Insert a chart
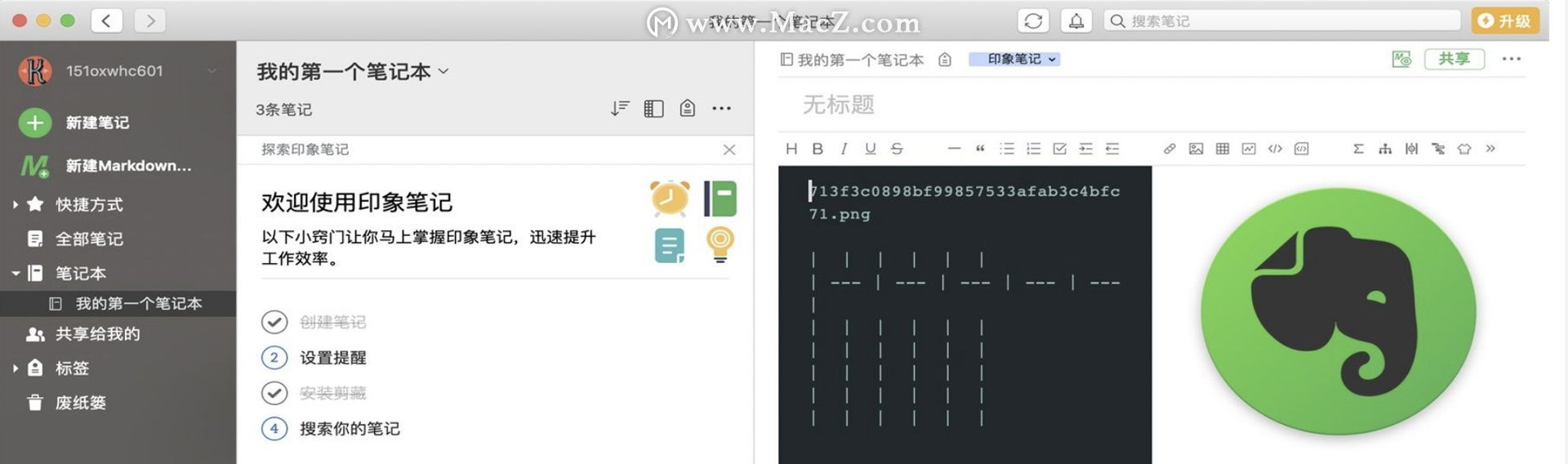1568x464 pixels. (1249, 149)
